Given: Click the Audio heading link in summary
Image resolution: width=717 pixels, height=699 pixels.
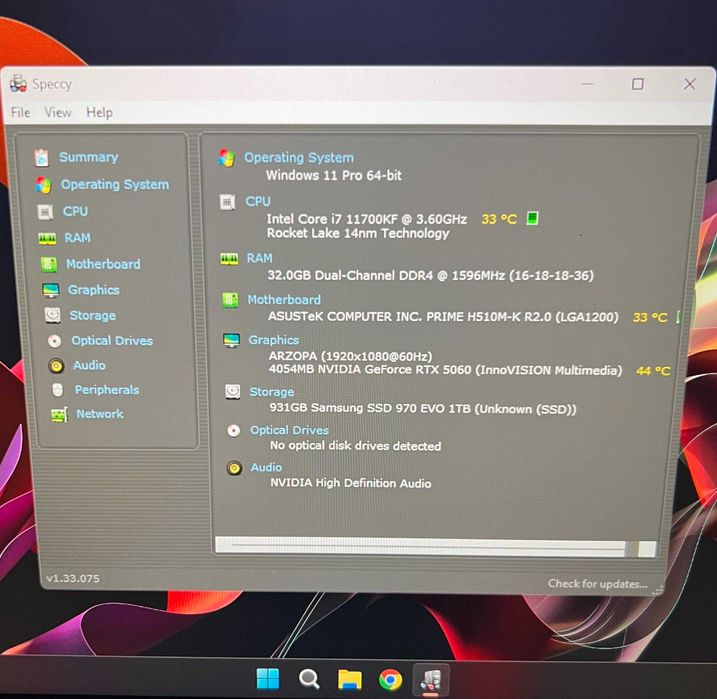Looking at the screenshot, I should tap(266, 468).
